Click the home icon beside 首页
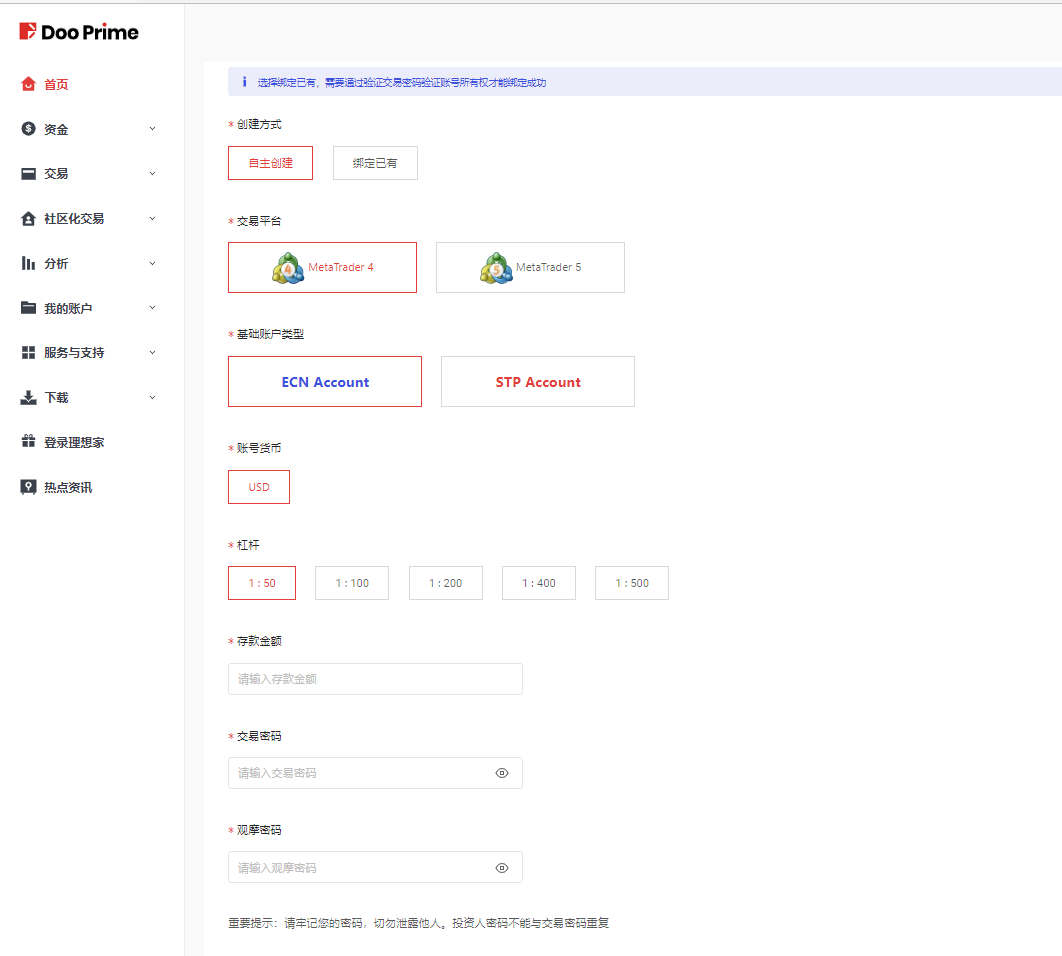Image resolution: width=1062 pixels, height=956 pixels. coord(28,84)
